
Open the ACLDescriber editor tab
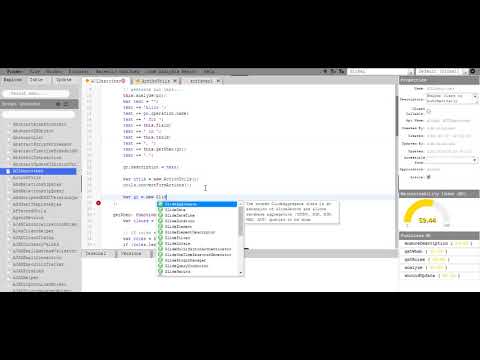[106, 81]
